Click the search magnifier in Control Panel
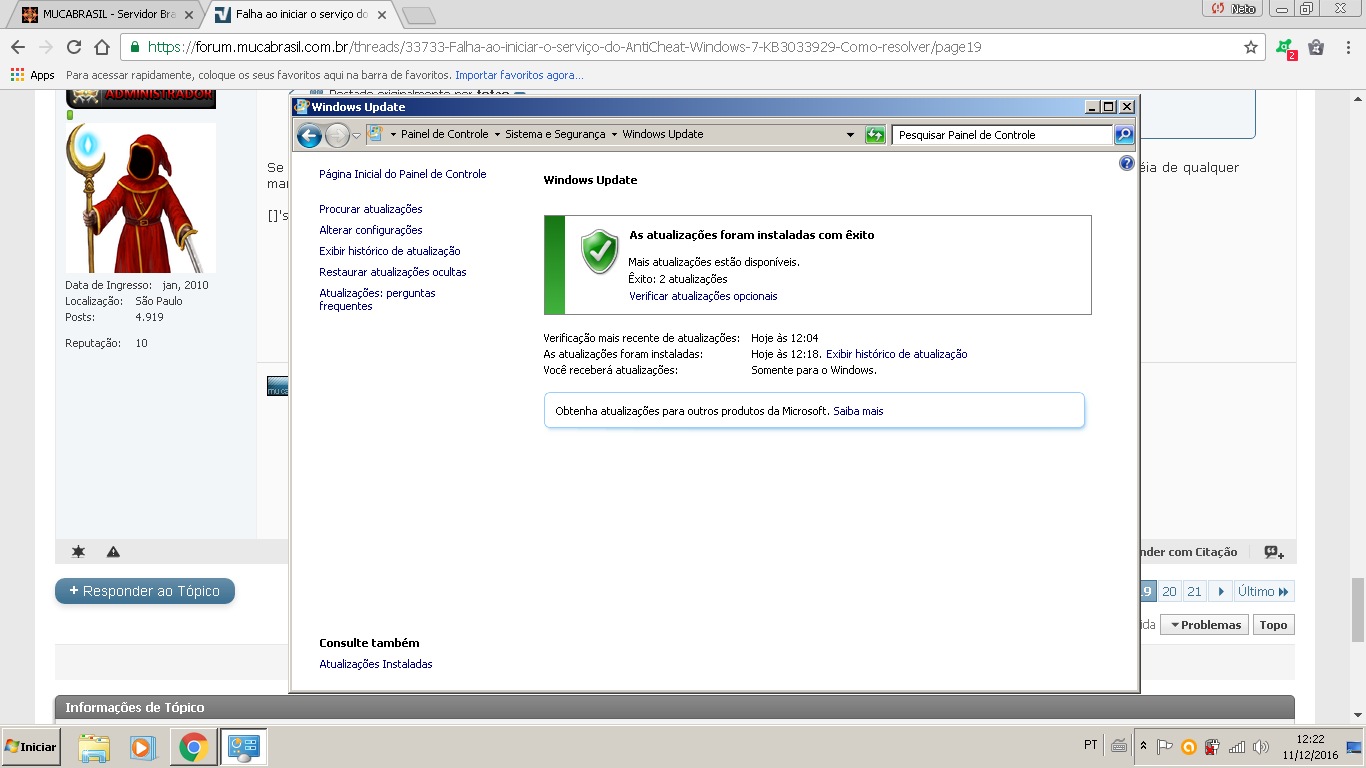1366x768 pixels. click(x=1124, y=135)
